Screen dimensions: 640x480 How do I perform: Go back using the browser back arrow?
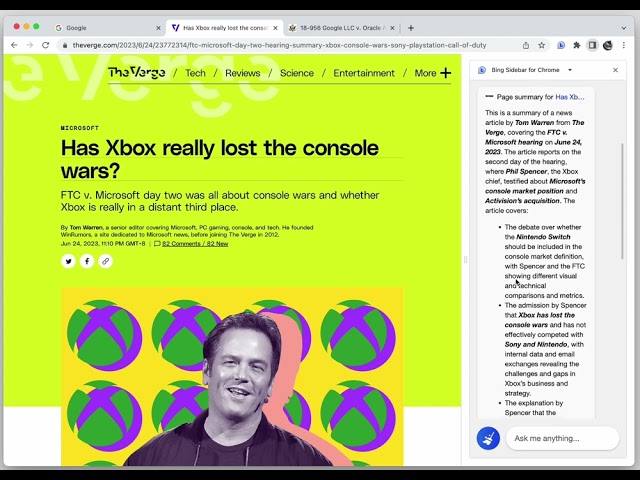click(x=14, y=45)
